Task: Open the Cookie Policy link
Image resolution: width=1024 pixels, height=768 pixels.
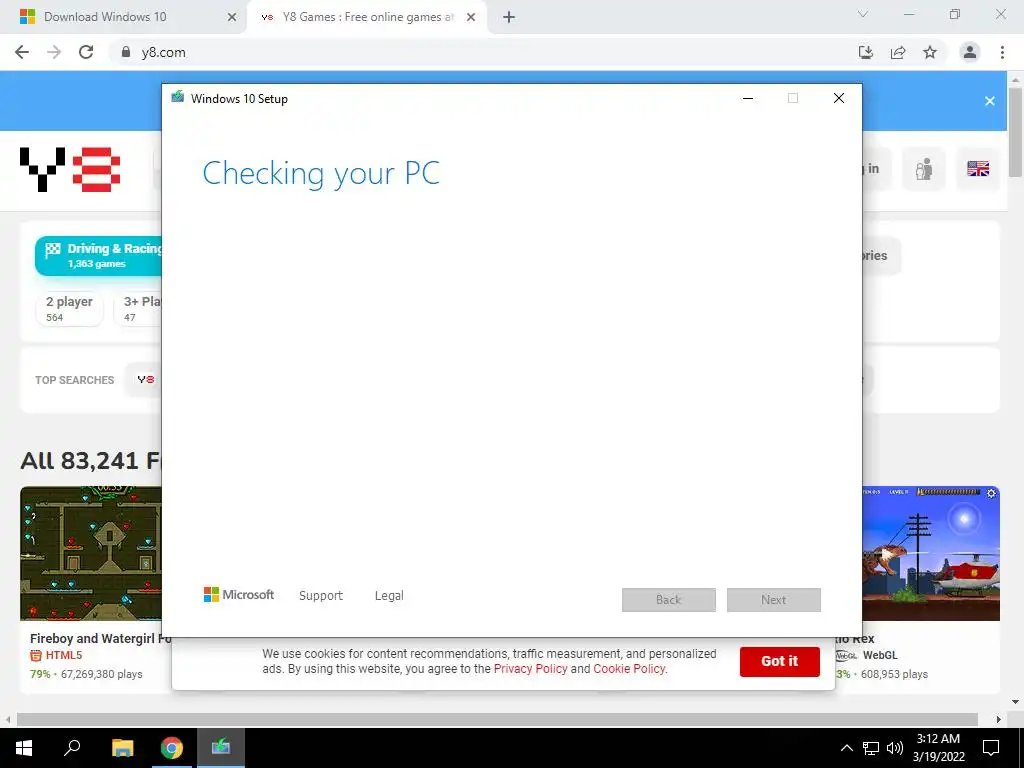Action: click(629, 669)
